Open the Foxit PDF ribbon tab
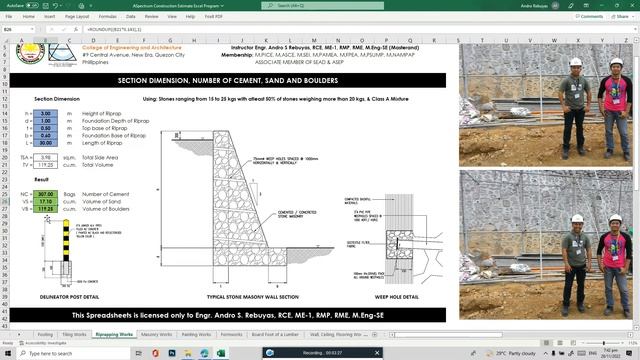 coord(213,17)
